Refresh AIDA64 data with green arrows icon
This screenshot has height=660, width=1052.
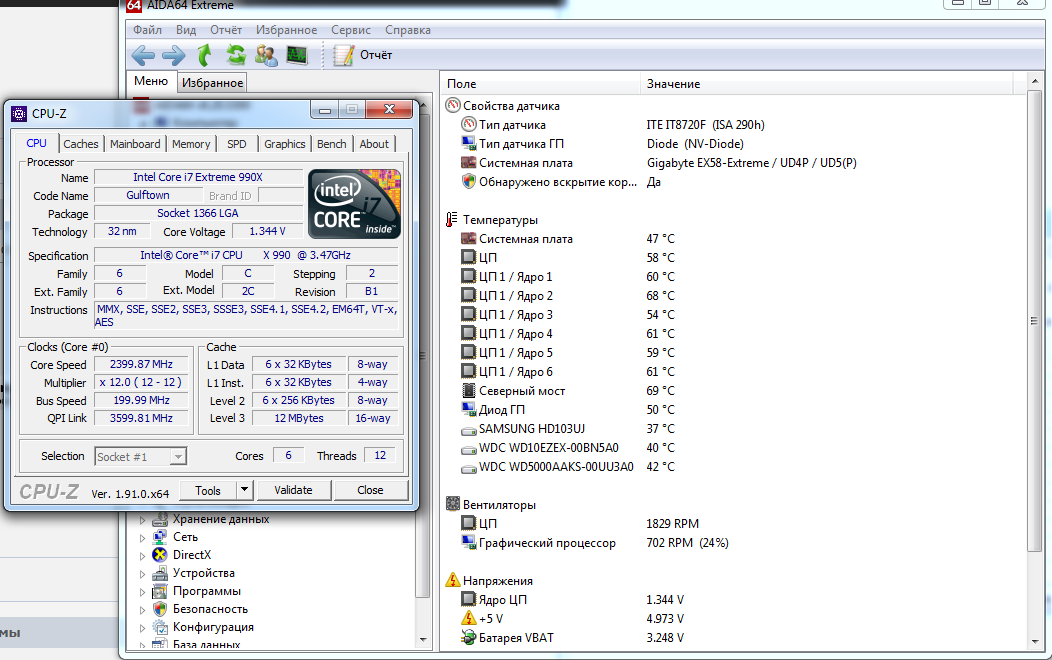235,55
